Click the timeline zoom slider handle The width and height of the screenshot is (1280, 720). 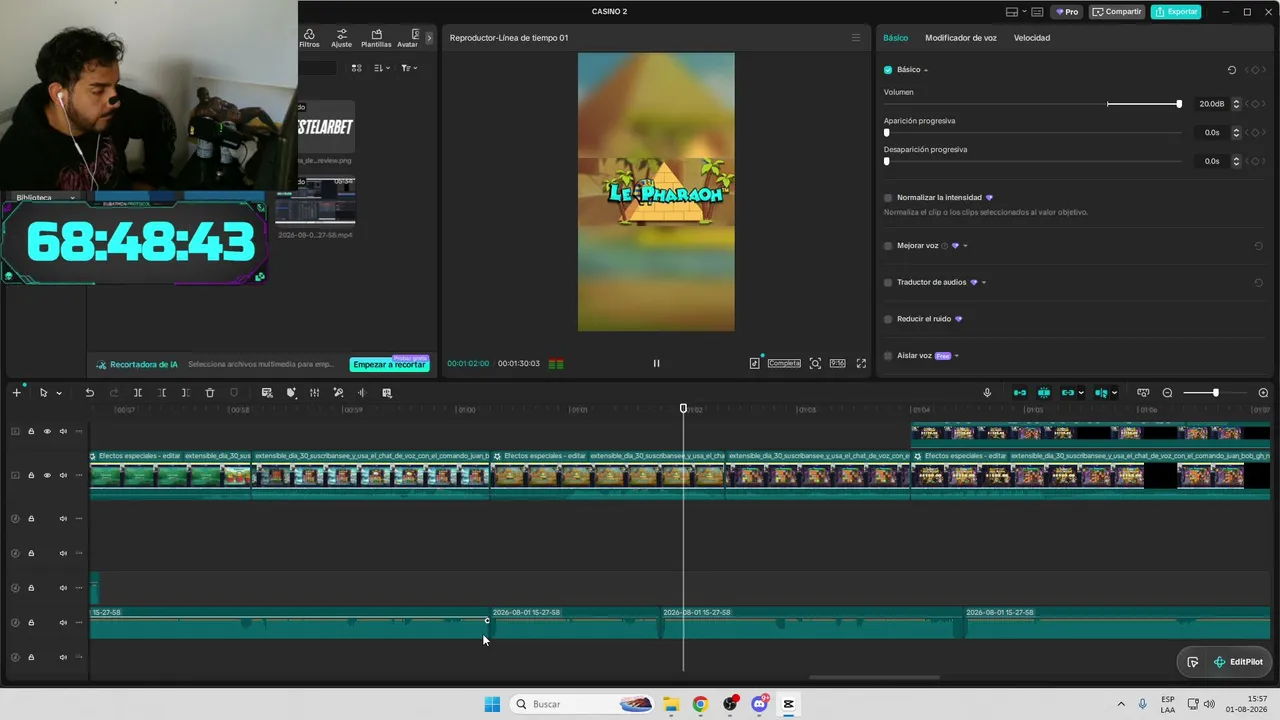pos(1216,393)
